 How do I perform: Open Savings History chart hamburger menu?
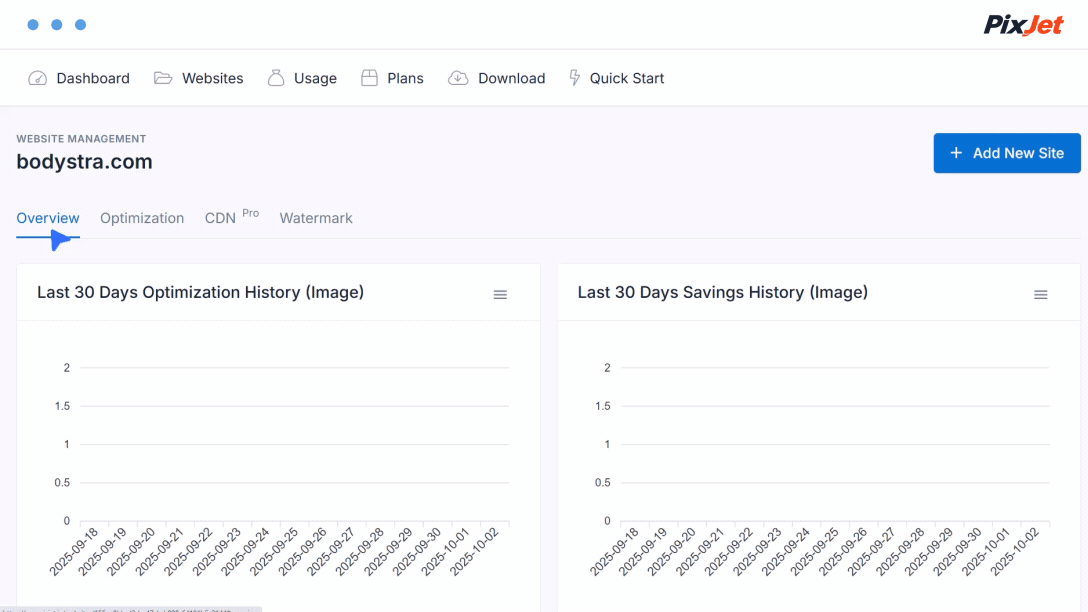(x=1040, y=294)
